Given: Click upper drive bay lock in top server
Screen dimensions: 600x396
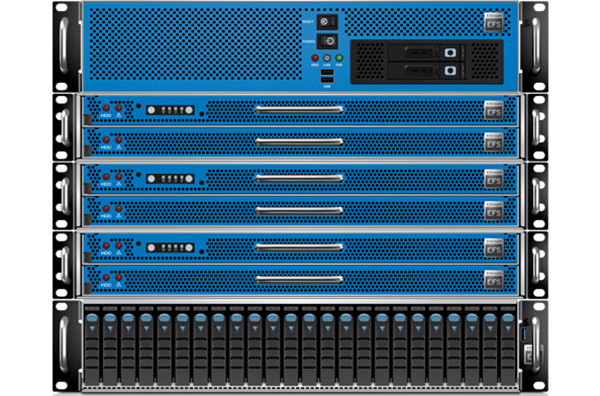Looking at the screenshot, I should click(x=450, y=52).
